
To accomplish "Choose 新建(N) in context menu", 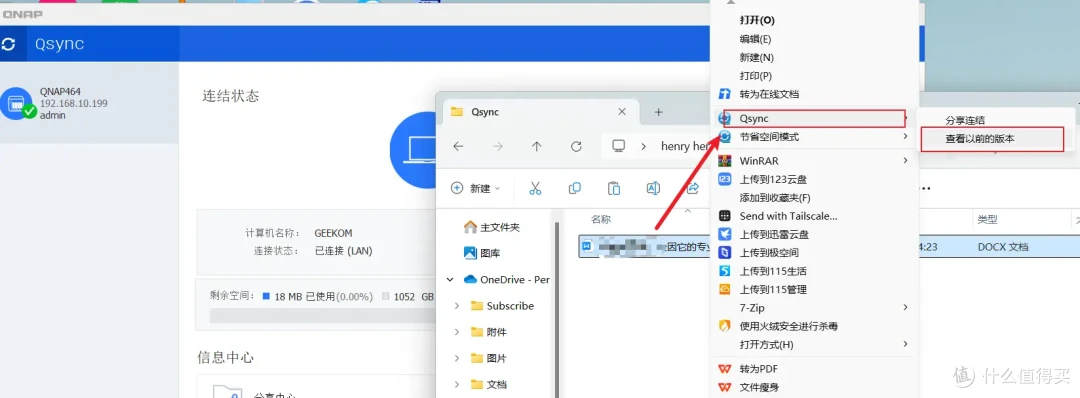I will pyautogui.click(x=816, y=57).
